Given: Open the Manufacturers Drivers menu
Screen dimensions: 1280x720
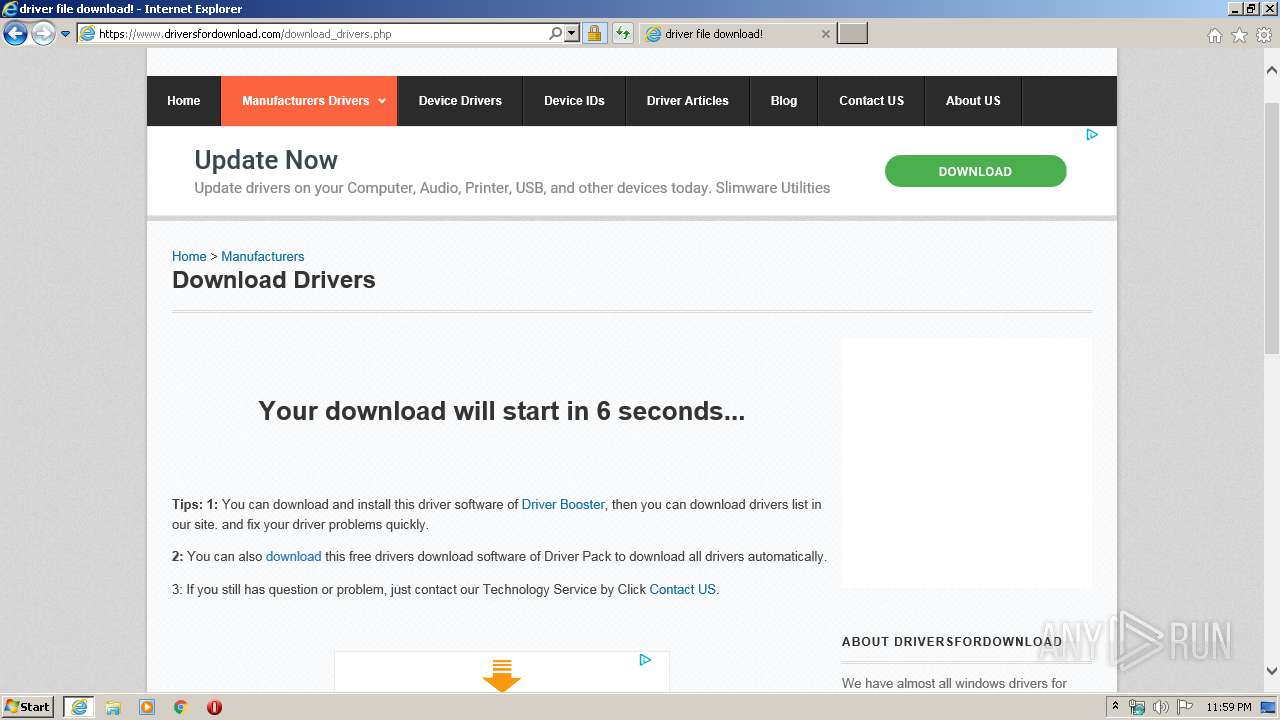Looking at the screenshot, I should pyautogui.click(x=308, y=101).
